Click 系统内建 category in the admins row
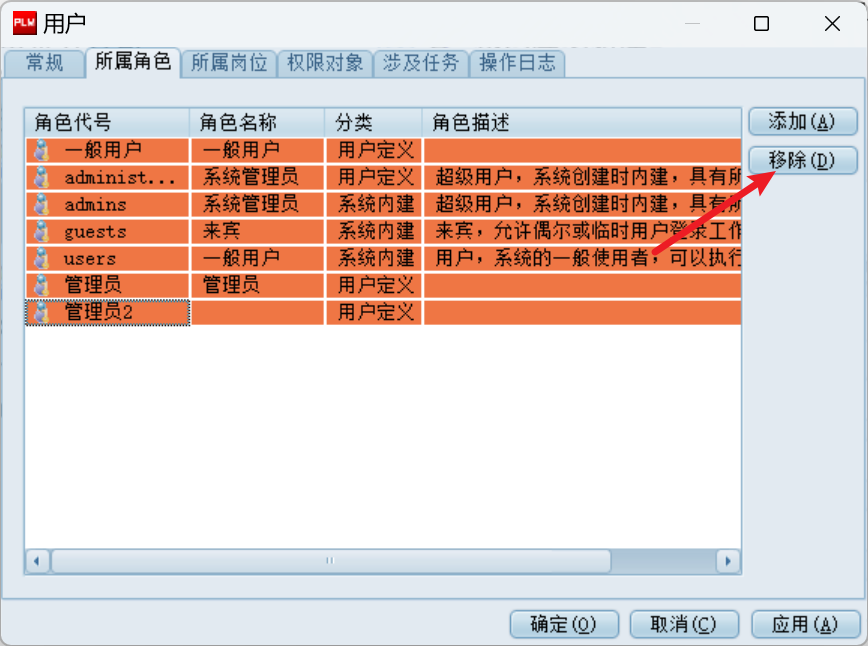 (374, 204)
